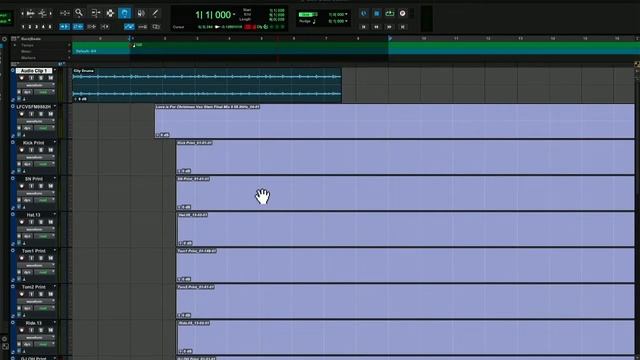This screenshot has width=640, height=360.
Task: Solo the Kick Print track
Action: tap(41, 150)
